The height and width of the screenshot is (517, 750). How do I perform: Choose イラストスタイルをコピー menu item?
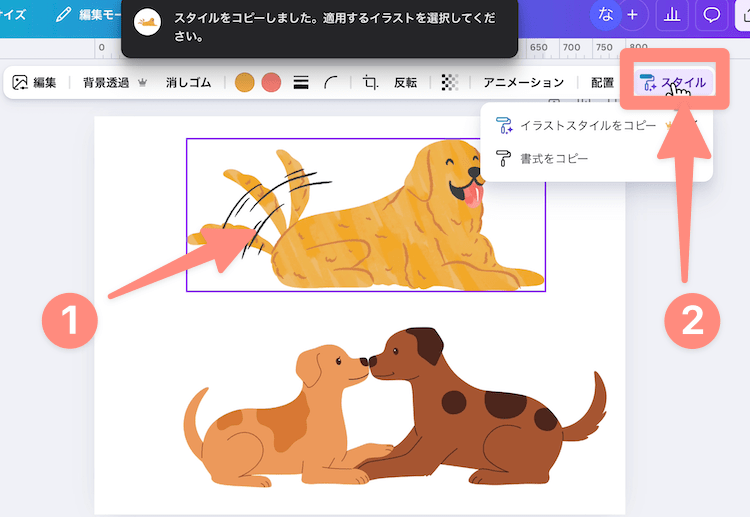pyautogui.click(x=596, y=125)
